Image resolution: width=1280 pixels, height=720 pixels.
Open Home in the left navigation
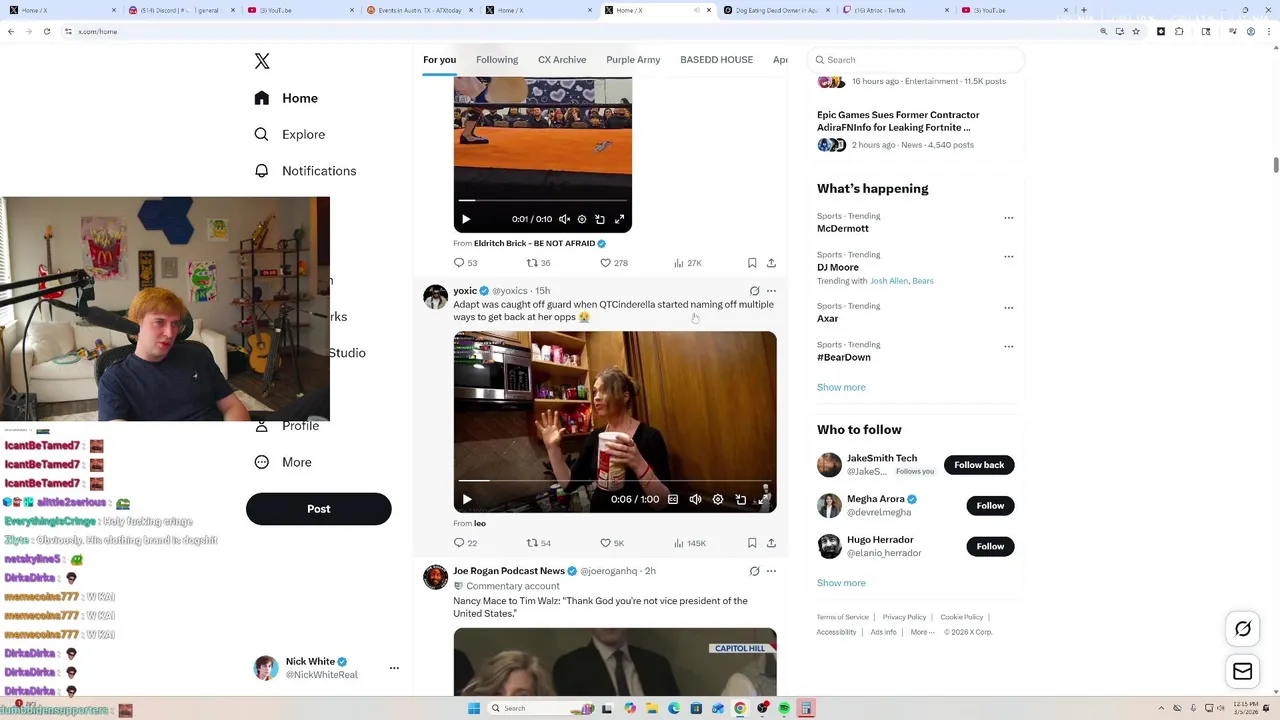(286, 98)
